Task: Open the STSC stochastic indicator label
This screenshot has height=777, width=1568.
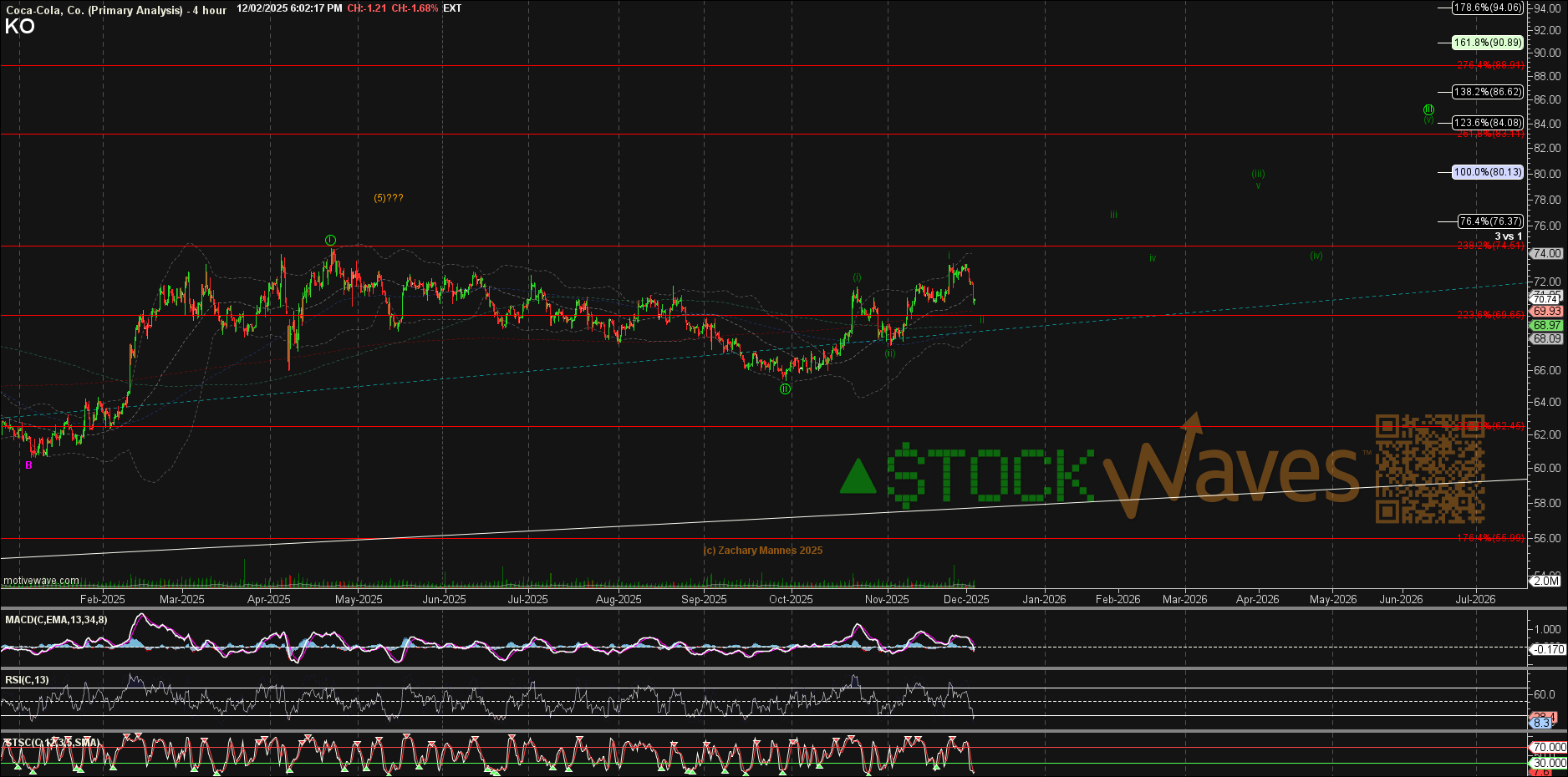Action: (52, 742)
